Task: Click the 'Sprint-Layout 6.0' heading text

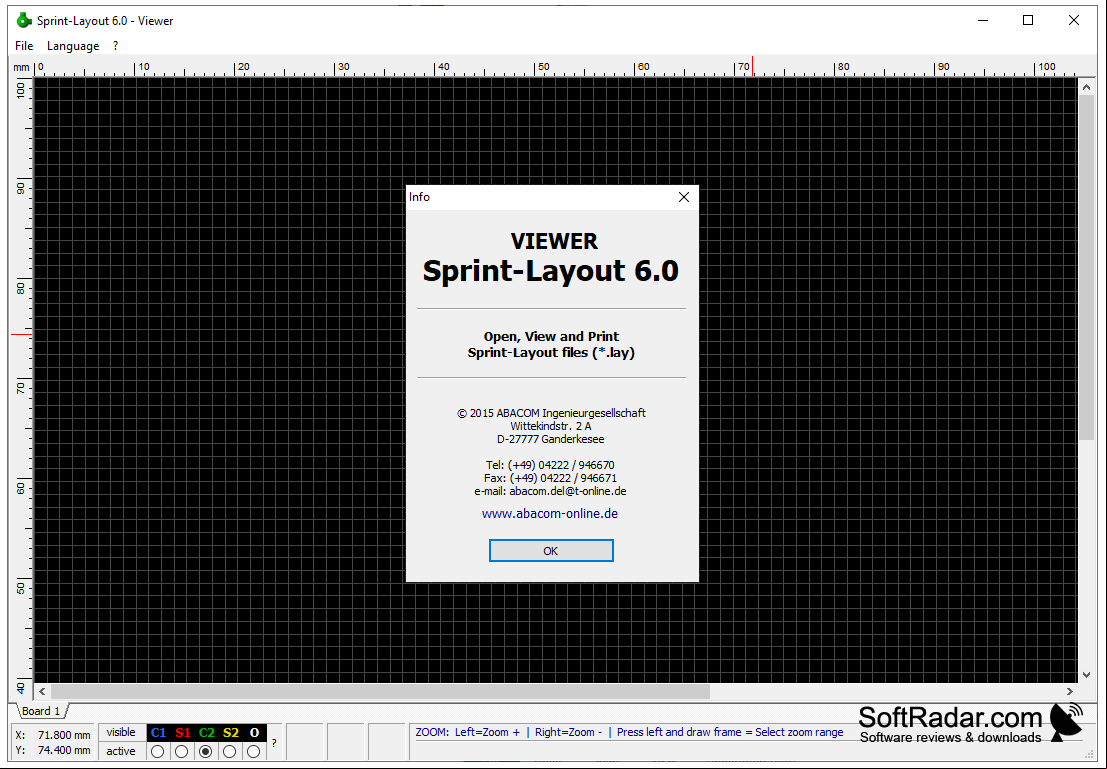Action: 551,271
